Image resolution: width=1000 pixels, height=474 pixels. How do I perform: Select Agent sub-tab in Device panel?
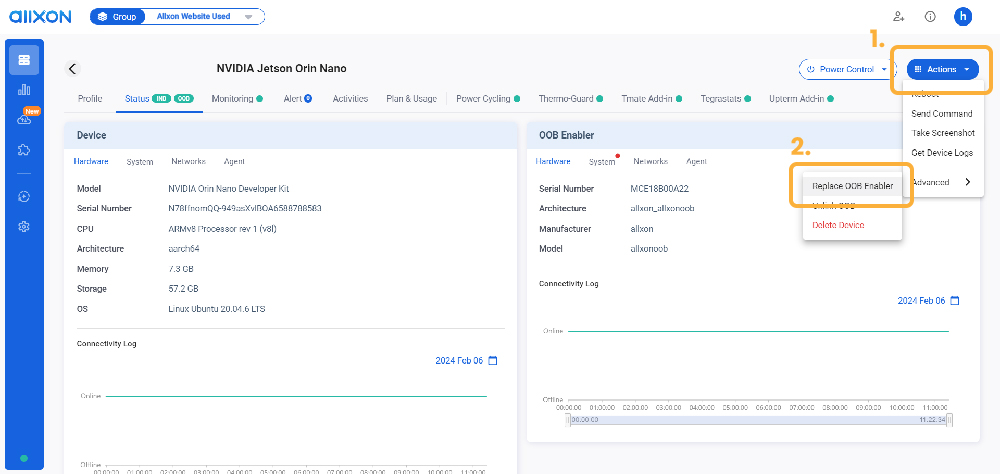pyautogui.click(x=234, y=161)
